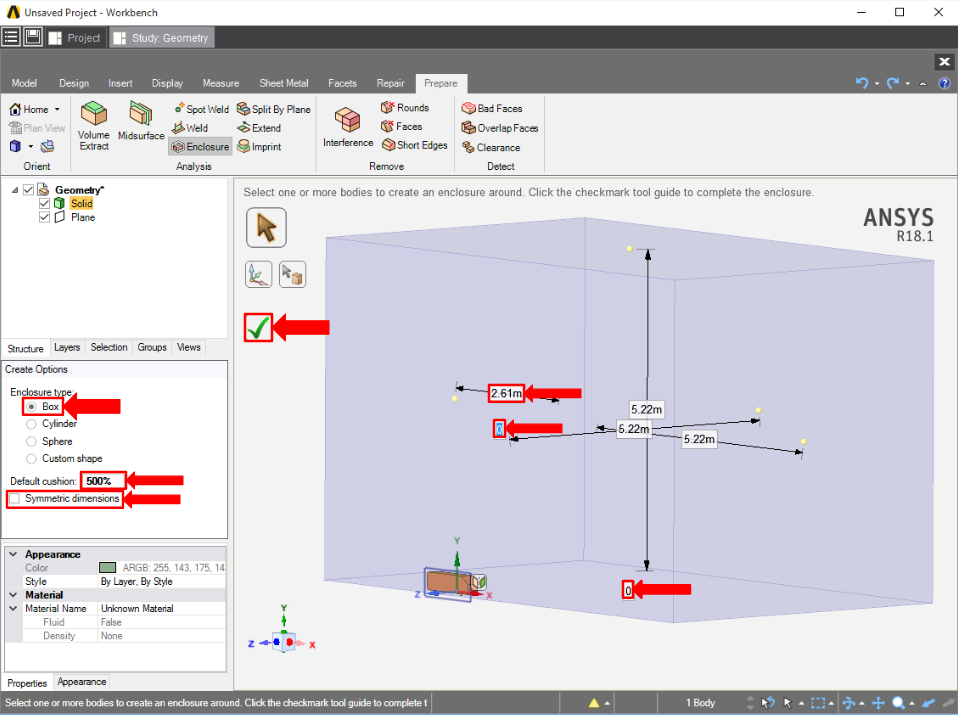Click the Project tab button
The width and height of the screenshot is (958, 715).
(x=75, y=38)
